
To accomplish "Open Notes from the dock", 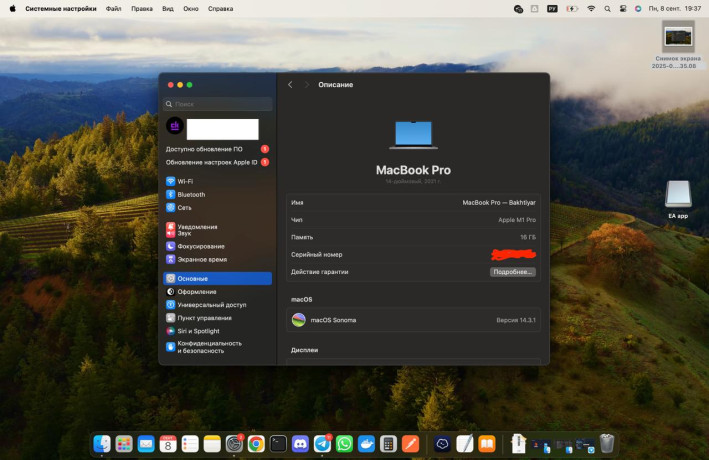I will (212, 444).
